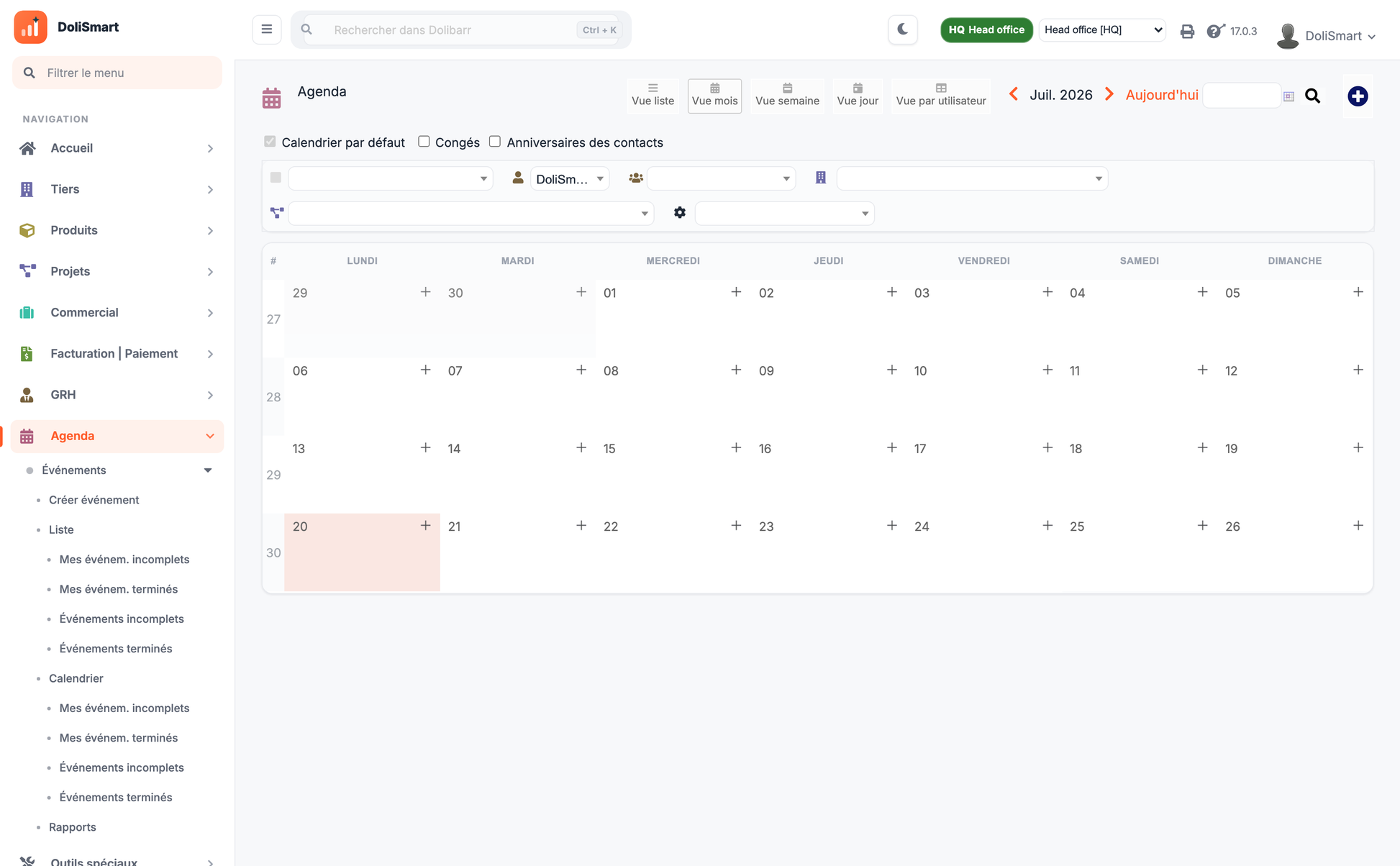Switch to Vue mois
Screen dimensions: 1400x866
[x=714, y=95]
